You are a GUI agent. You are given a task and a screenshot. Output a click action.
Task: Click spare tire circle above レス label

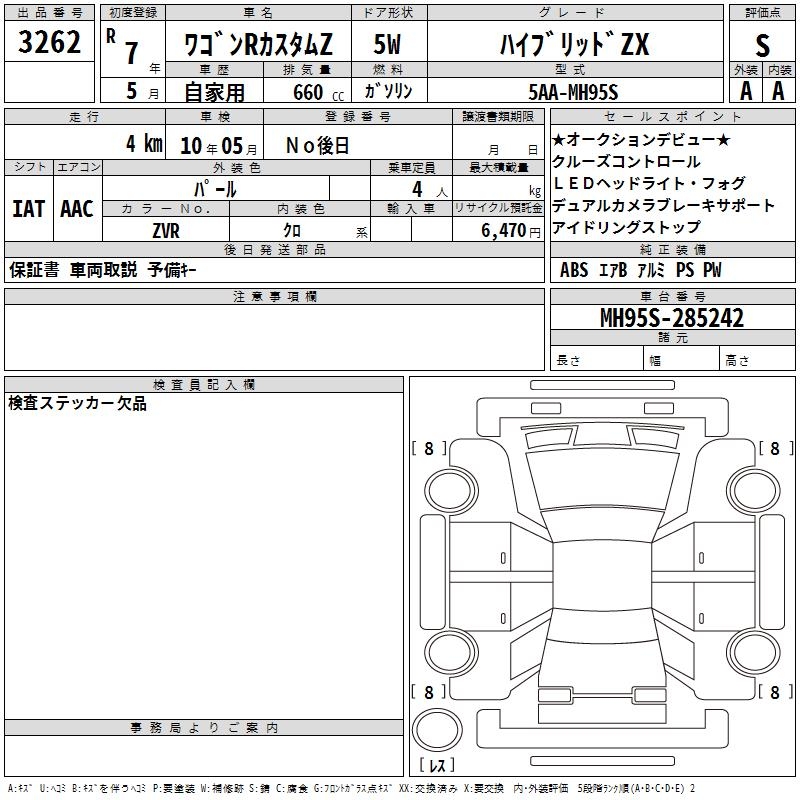click(x=437, y=729)
